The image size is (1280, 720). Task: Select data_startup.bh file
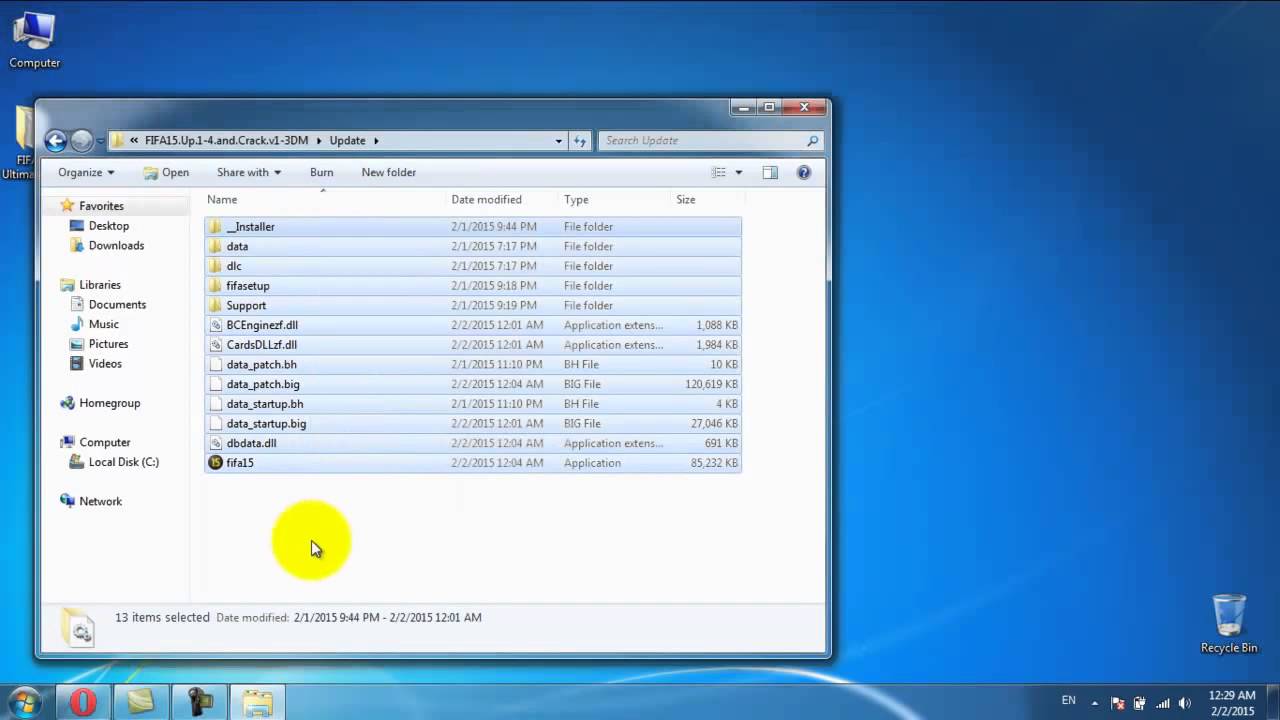coord(473,404)
